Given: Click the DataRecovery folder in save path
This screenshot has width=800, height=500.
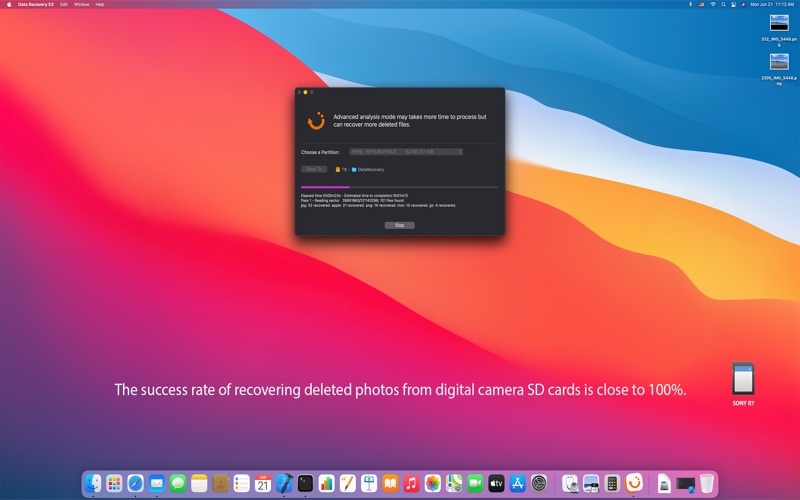Looking at the screenshot, I should click(368, 169).
